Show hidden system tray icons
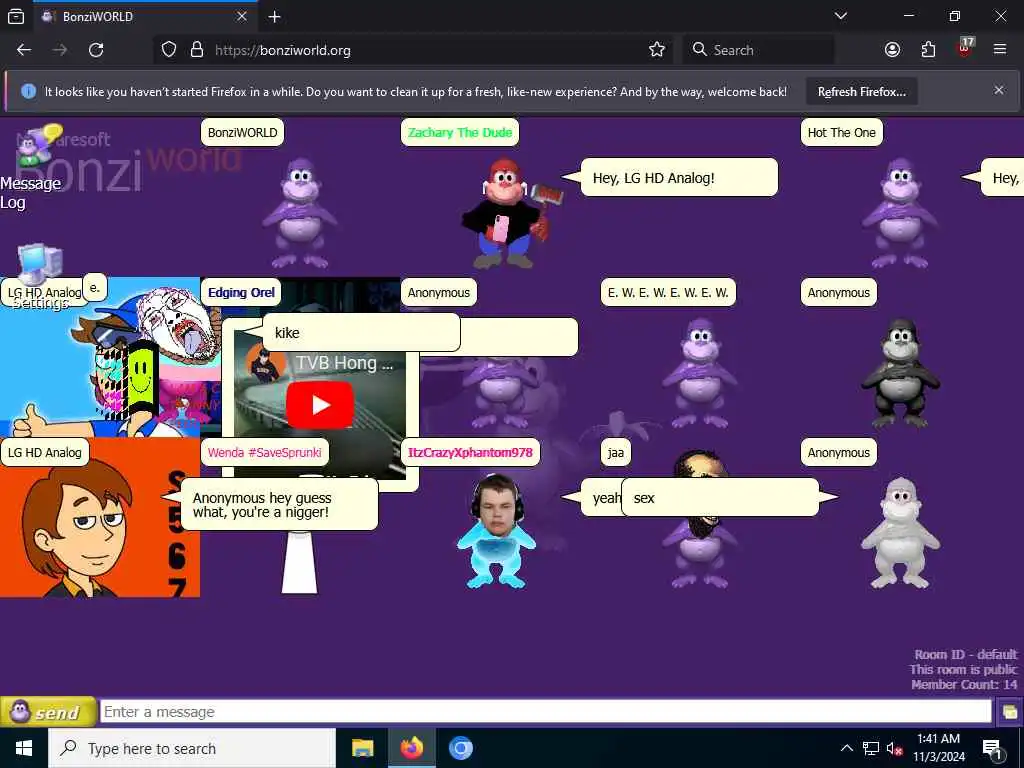This screenshot has width=1024, height=768. point(846,748)
